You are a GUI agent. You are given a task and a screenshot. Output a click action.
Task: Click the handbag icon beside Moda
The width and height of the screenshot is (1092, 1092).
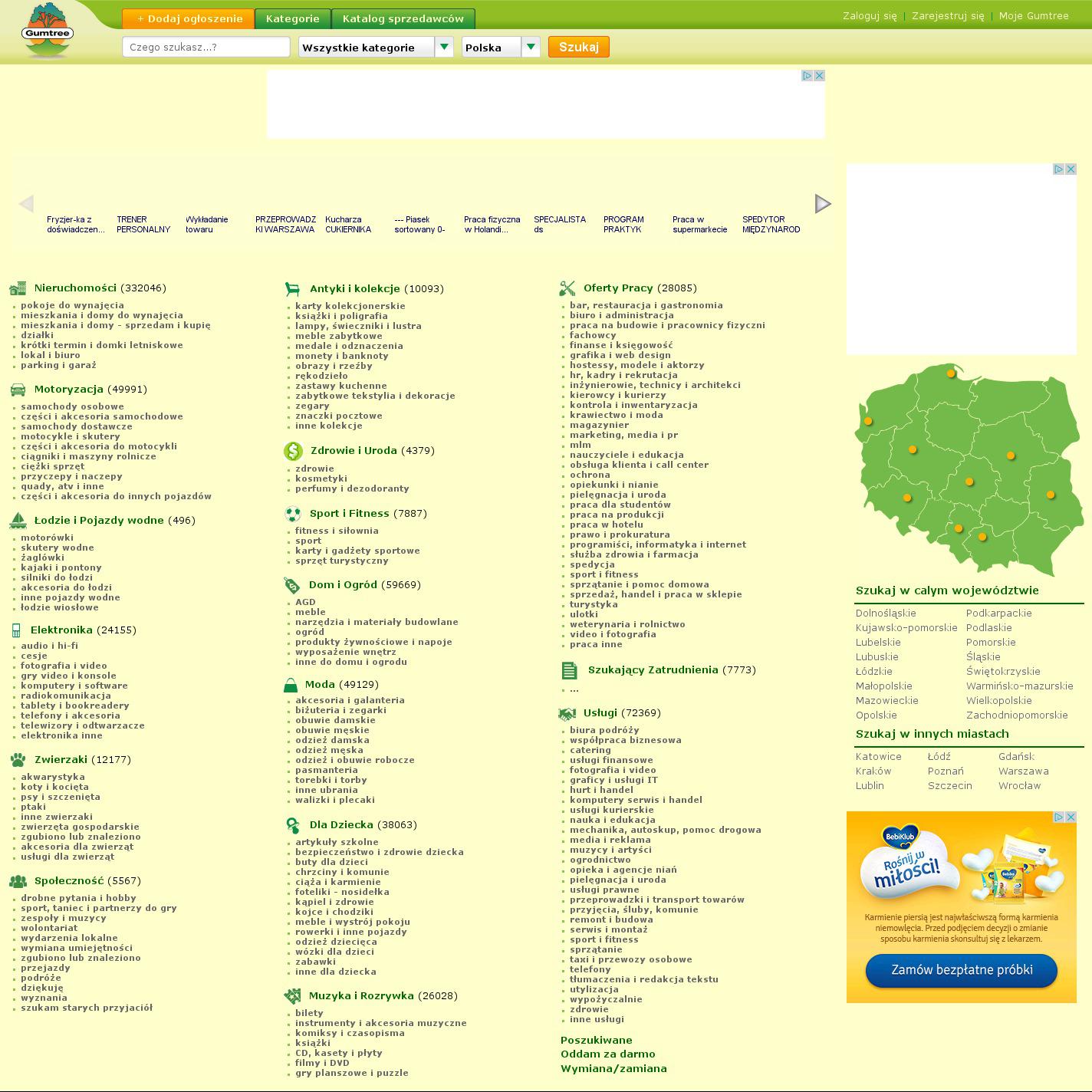tap(291, 685)
